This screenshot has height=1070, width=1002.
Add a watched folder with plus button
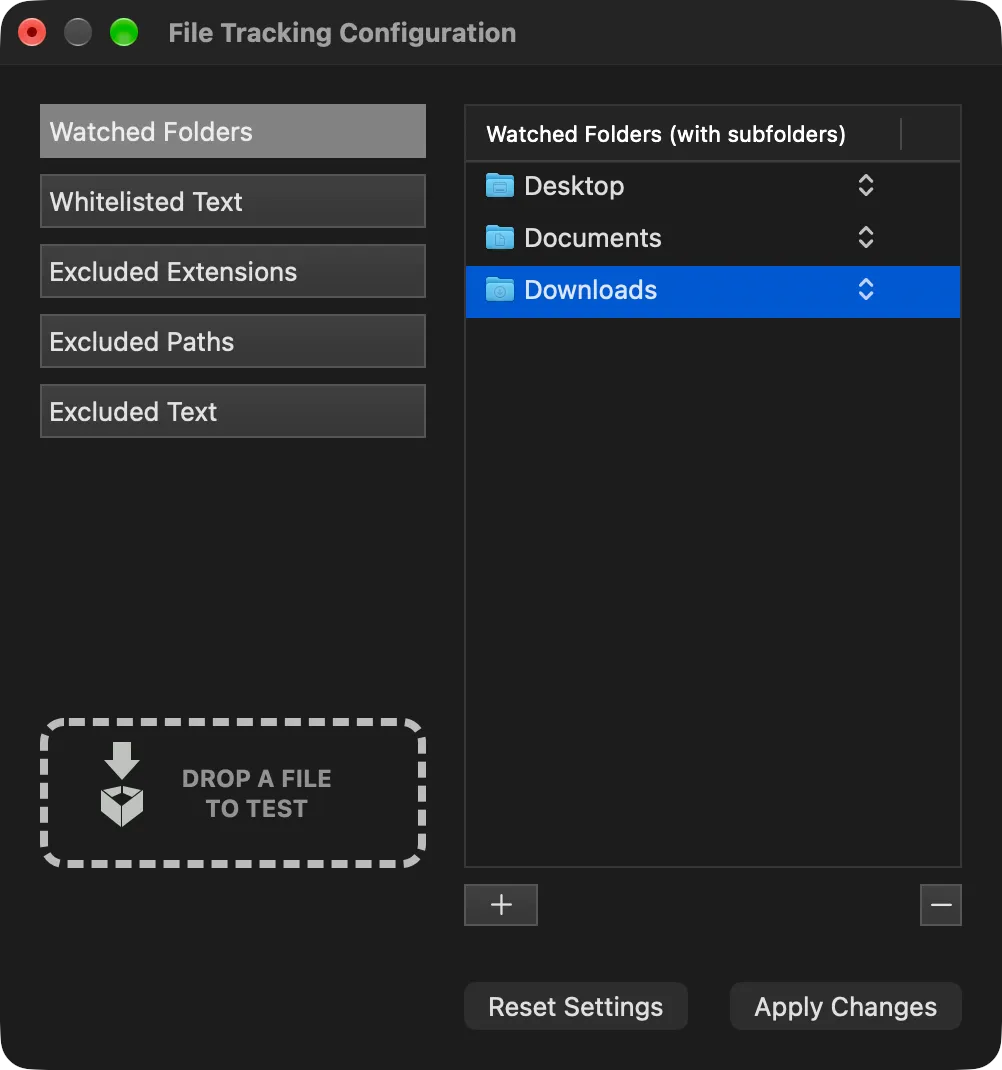click(501, 905)
